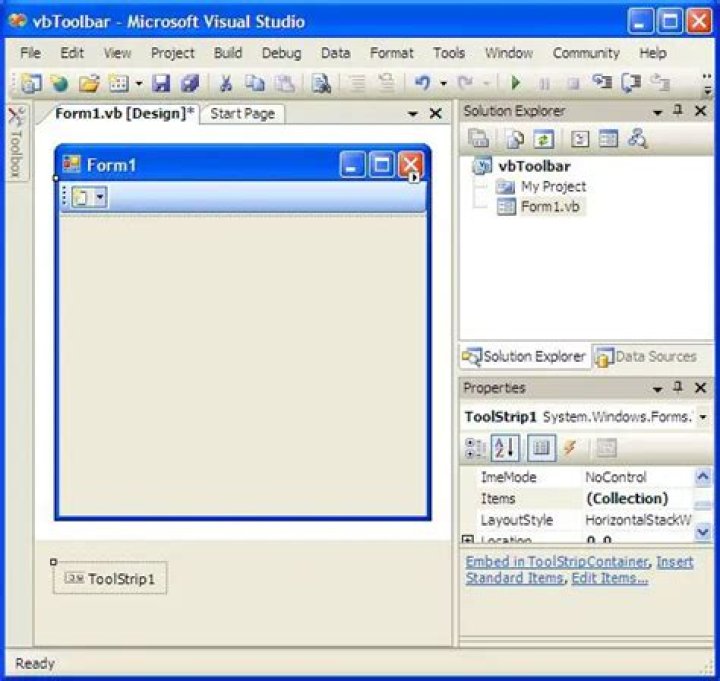
Task: Click the Categorized view icon in Properties
Action: [475, 448]
